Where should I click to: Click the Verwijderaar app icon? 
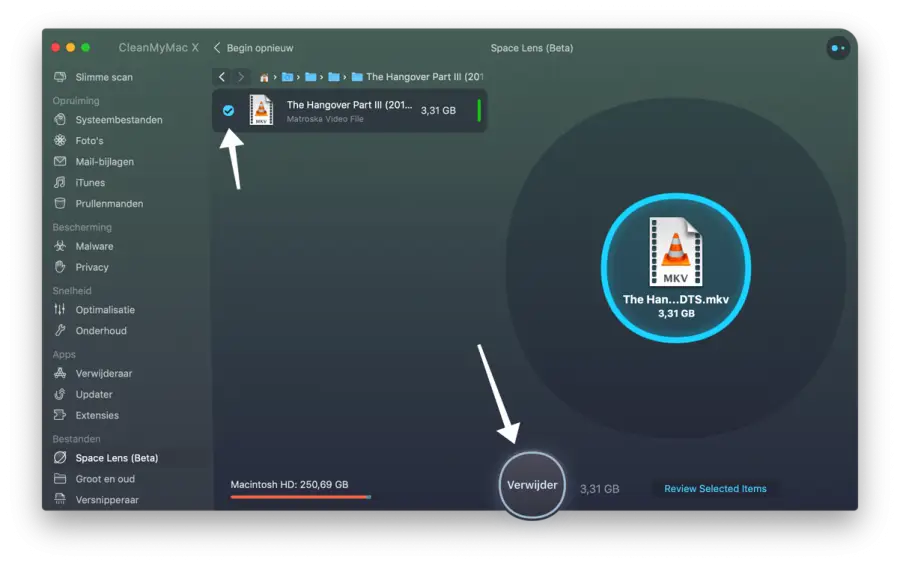point(60,373)
